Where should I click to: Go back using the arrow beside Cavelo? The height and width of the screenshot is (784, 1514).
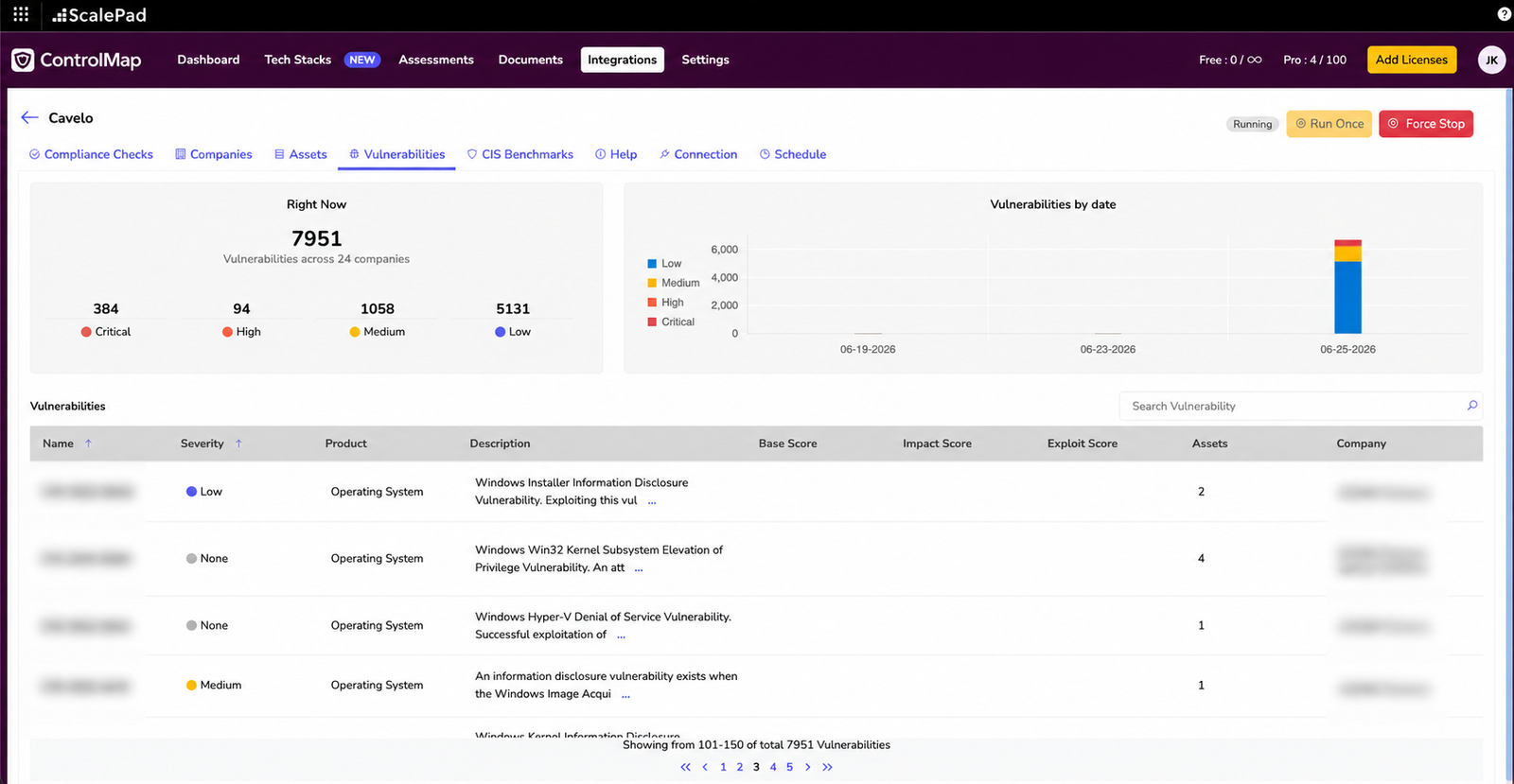tap(29, 117)
